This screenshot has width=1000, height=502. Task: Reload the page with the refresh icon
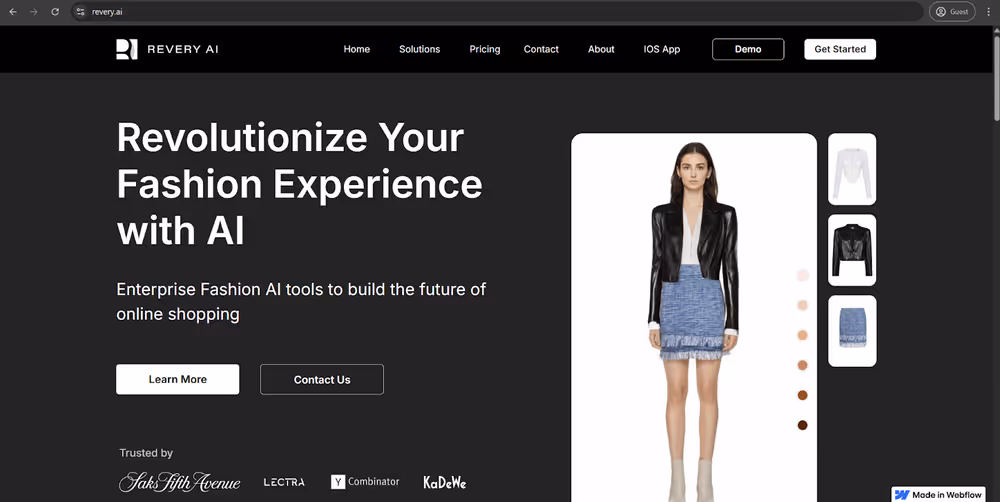coord(55,11)
